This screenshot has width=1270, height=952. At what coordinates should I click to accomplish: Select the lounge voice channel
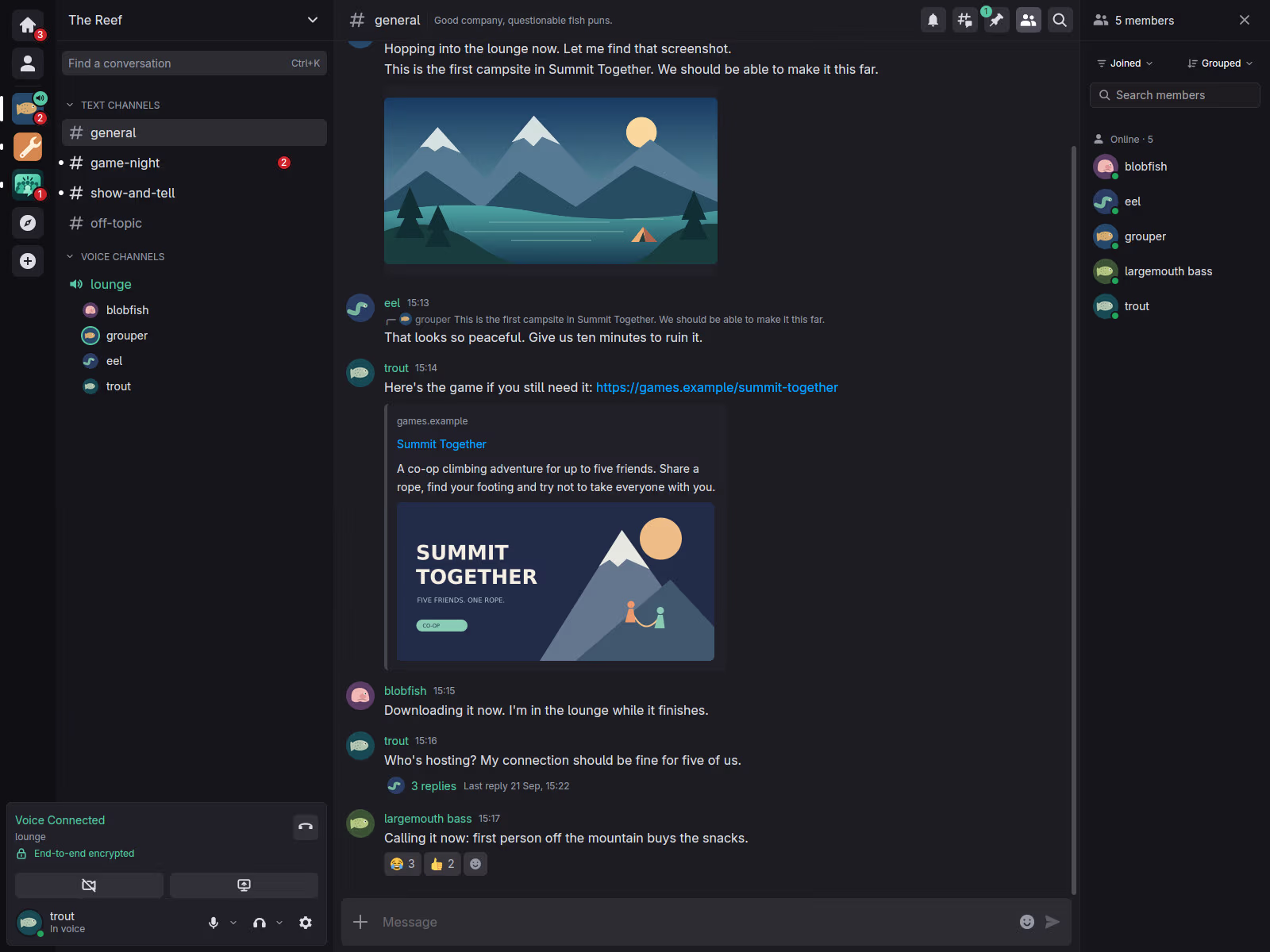(194, 284)
